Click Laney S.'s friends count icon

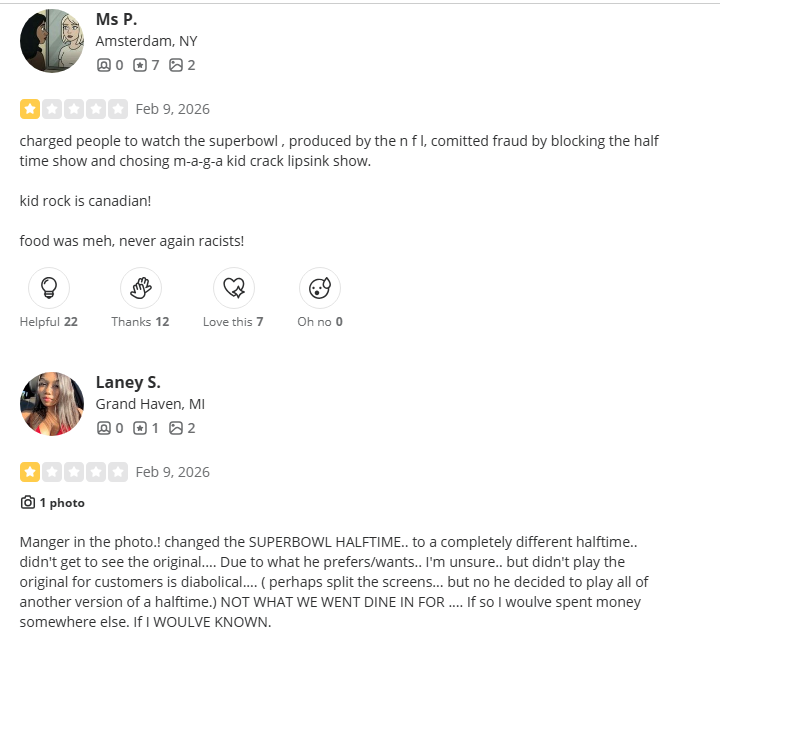(104, 428)
